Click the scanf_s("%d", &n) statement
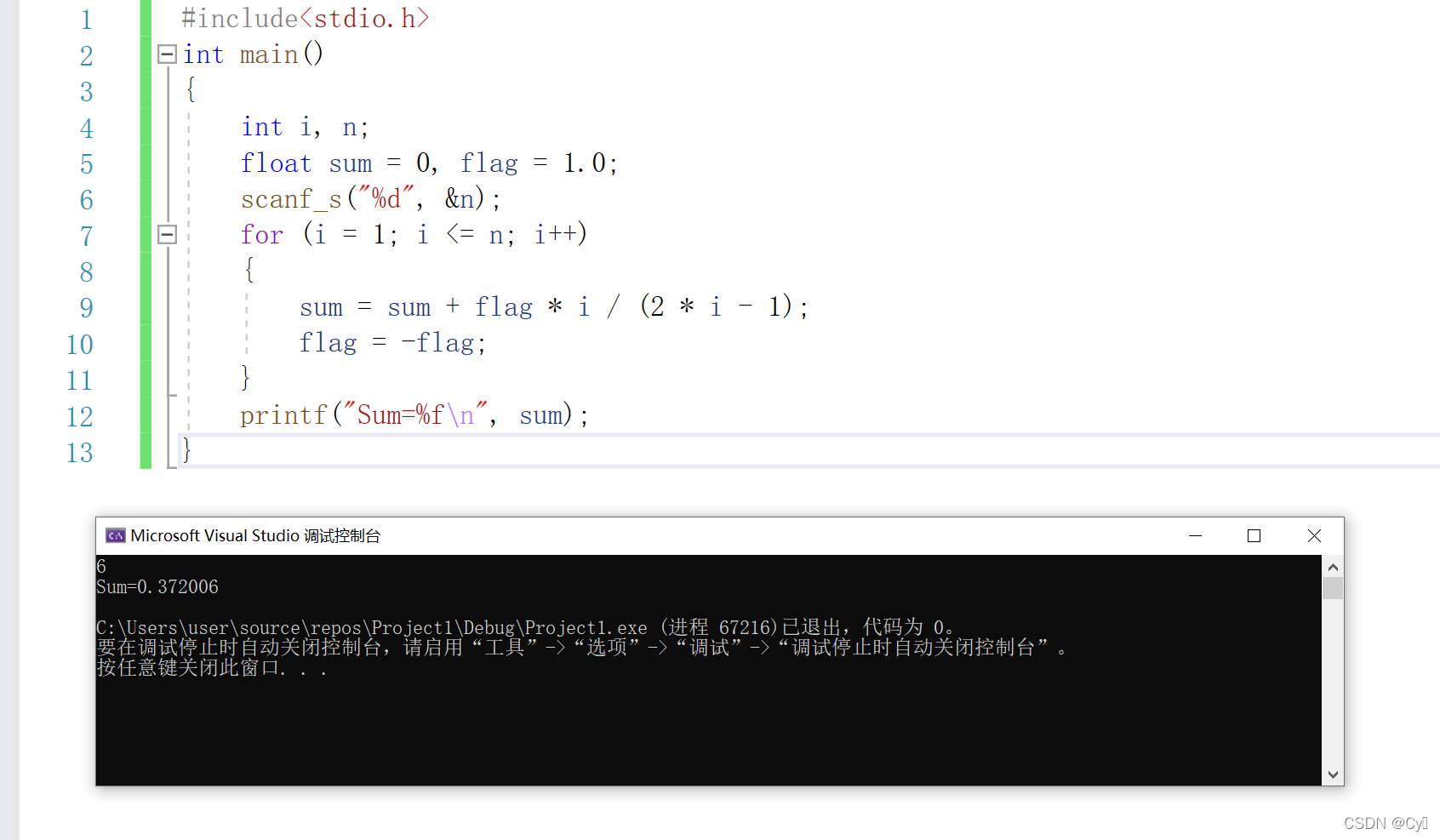 (x=371, y=199)
